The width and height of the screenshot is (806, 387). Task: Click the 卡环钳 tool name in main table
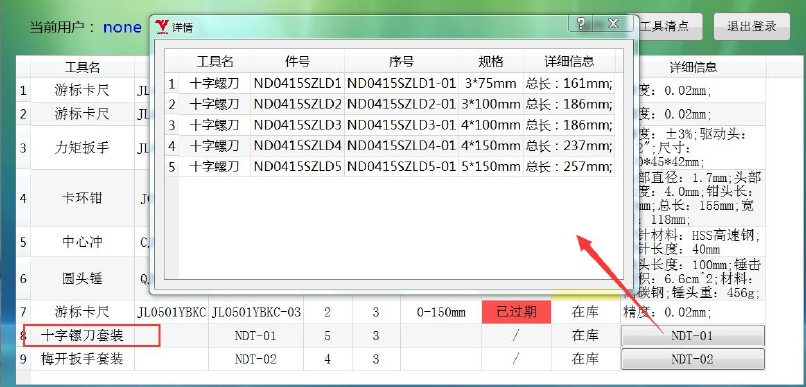click(82, 198)
